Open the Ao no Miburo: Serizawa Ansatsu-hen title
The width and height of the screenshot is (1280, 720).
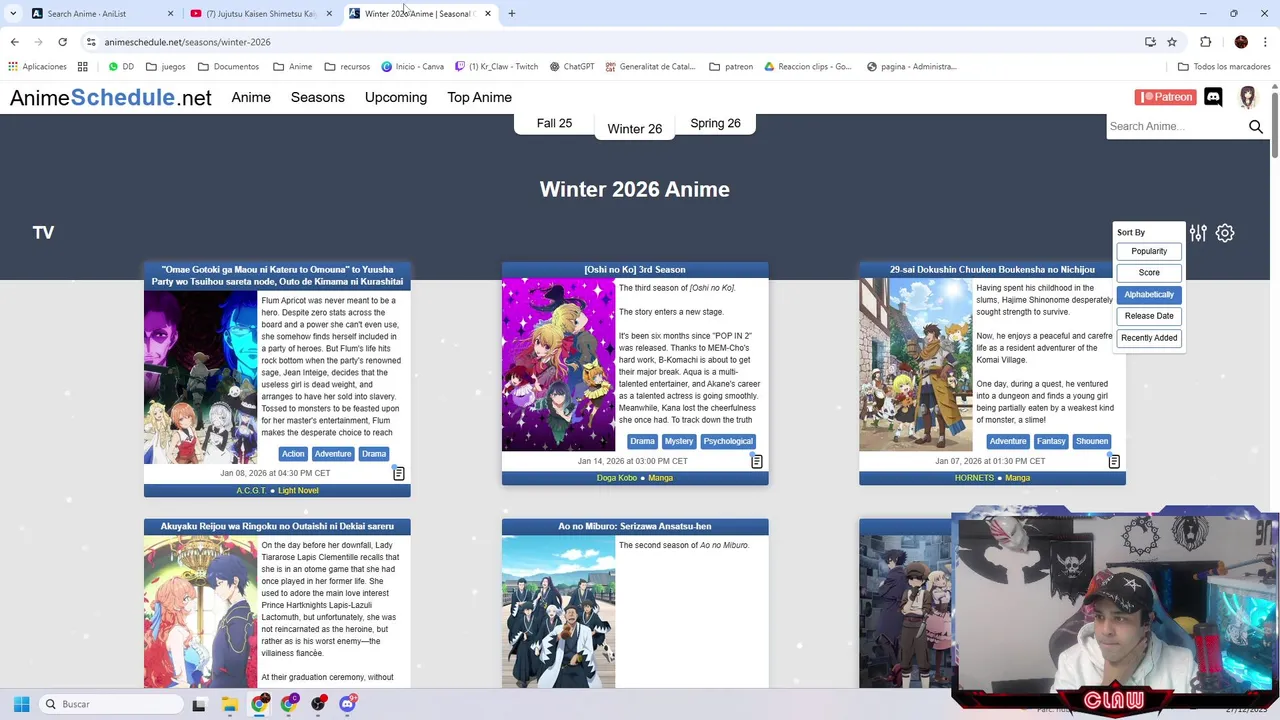[635, 526]
